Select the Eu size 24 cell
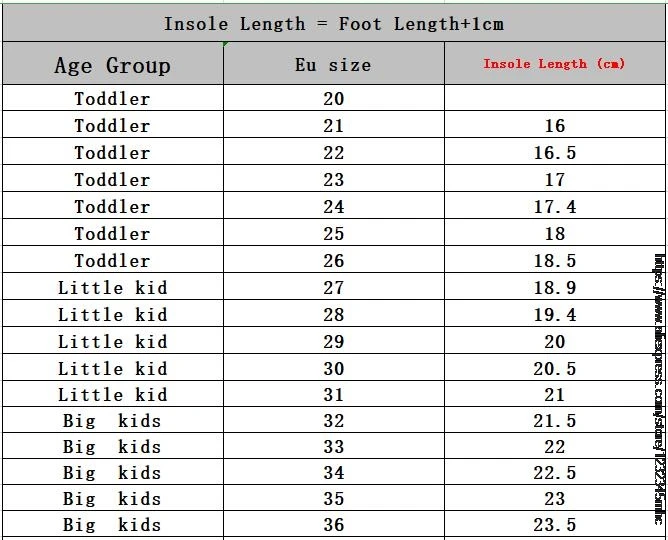 [x=333, y=207]
